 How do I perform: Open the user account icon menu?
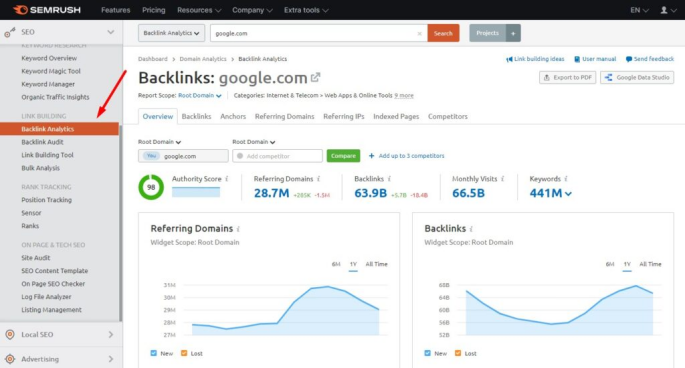664,10
